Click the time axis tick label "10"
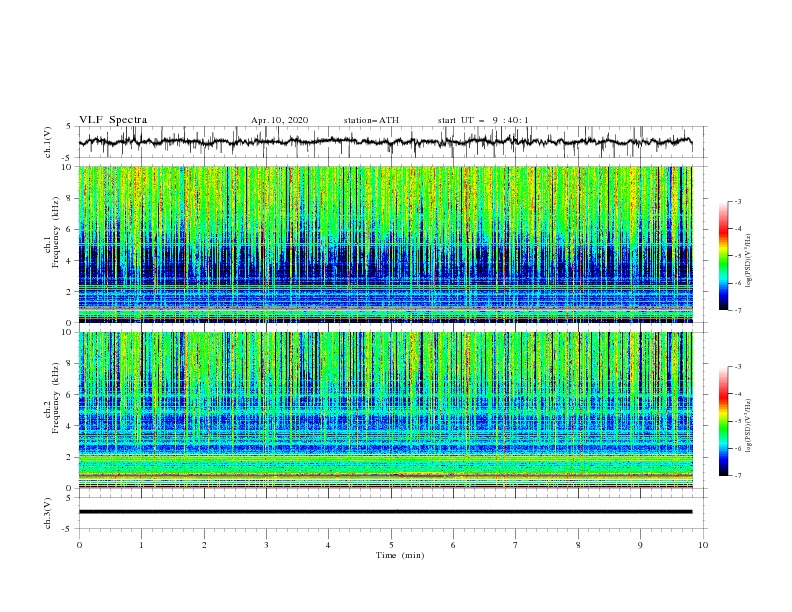The height and width of the screenshot is (612, 792). [x=703, y=545]
